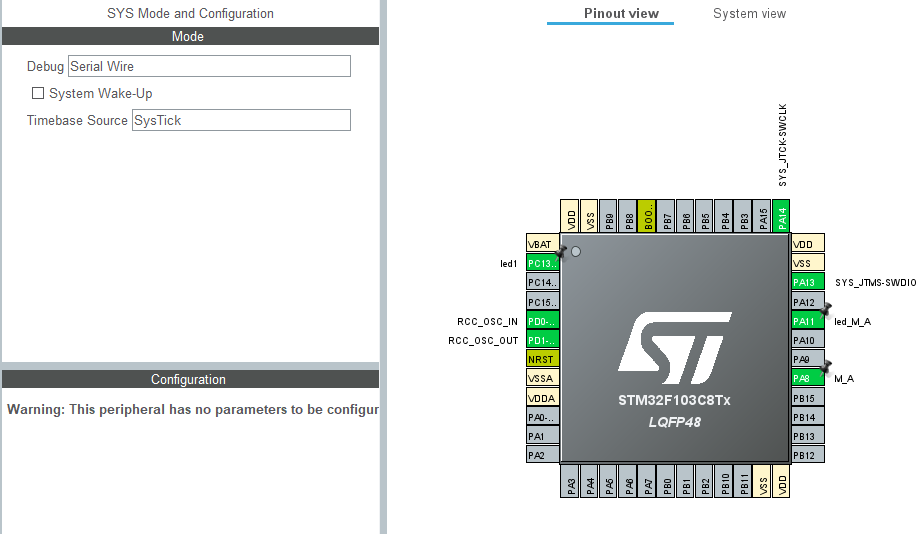Image resolution: width=924 pixels, height=534 pixels.
Task: Click the PD0 pin for RCC_OSC_IN
Action: 542,321
